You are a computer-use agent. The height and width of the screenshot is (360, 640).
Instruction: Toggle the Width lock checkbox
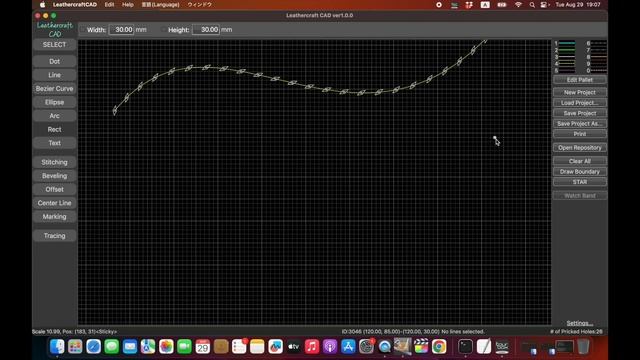pos(83,30)
